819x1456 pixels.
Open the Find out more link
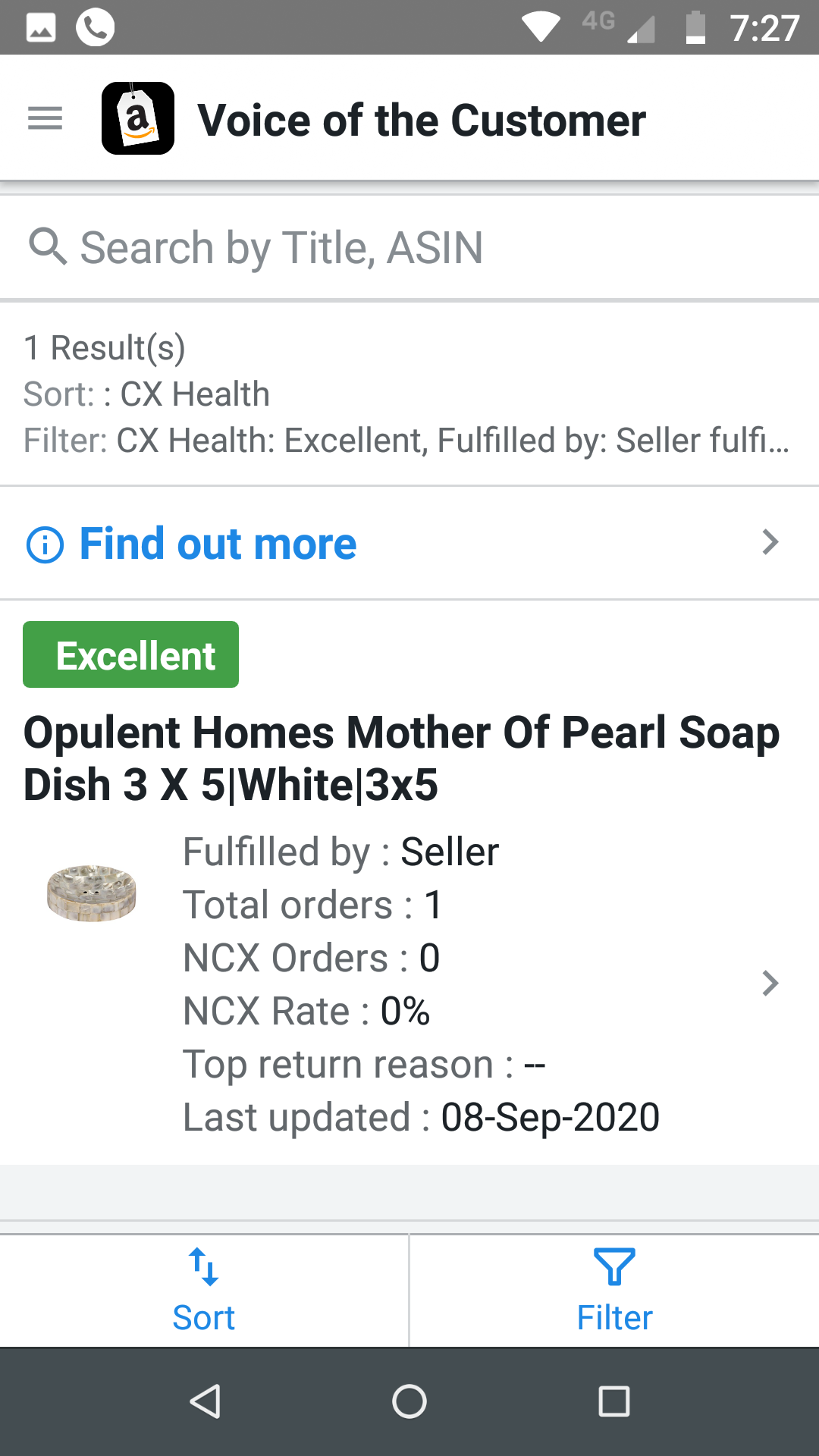218,544
